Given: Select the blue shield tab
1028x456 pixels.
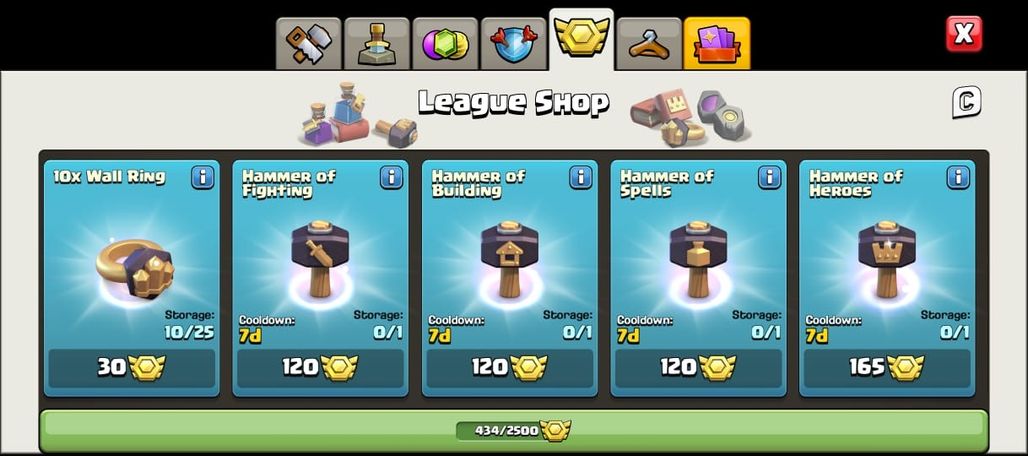Looking at the screenshot, I should pos(513,43).
